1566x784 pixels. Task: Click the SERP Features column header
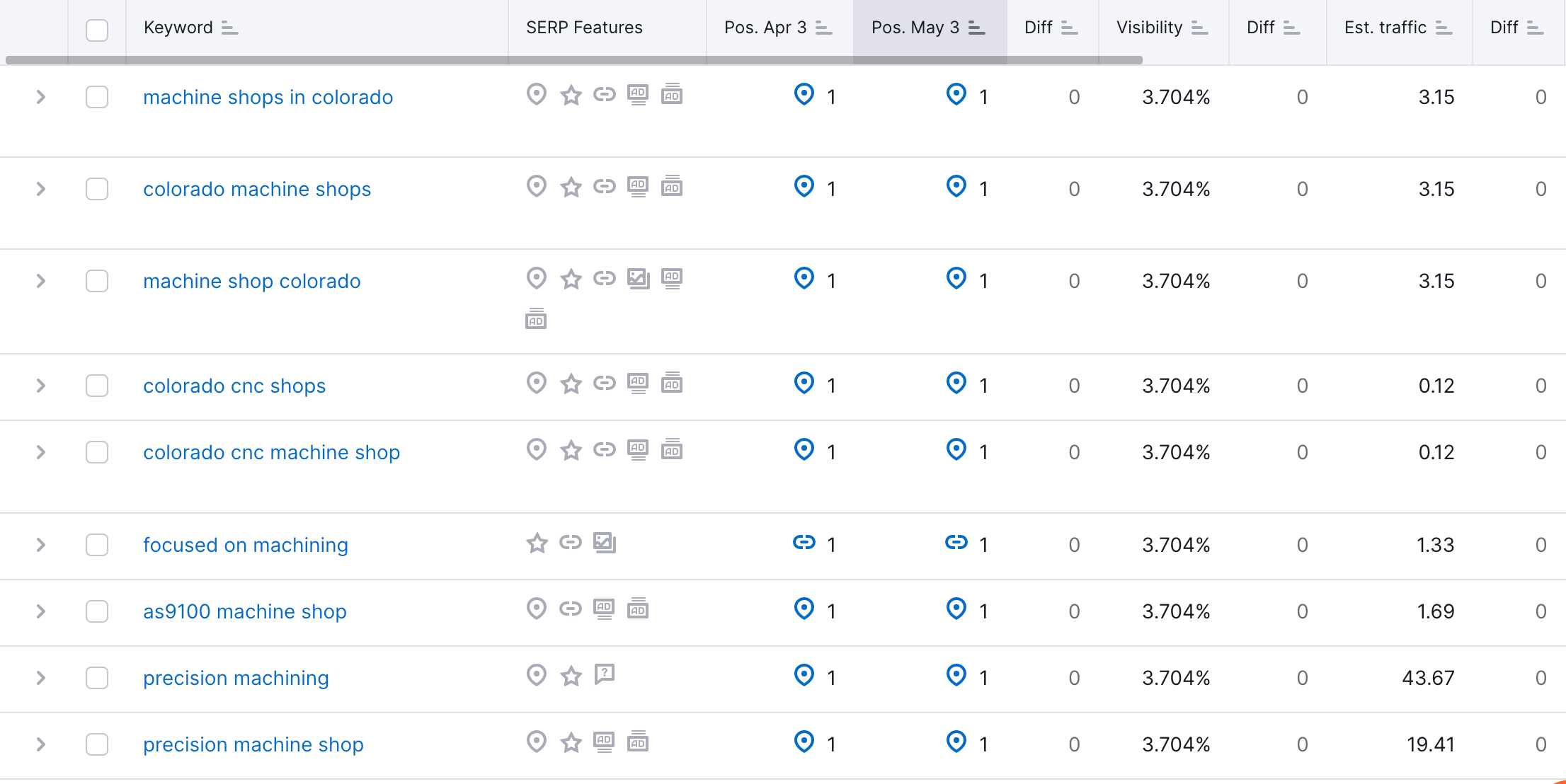tap(584, 28)
